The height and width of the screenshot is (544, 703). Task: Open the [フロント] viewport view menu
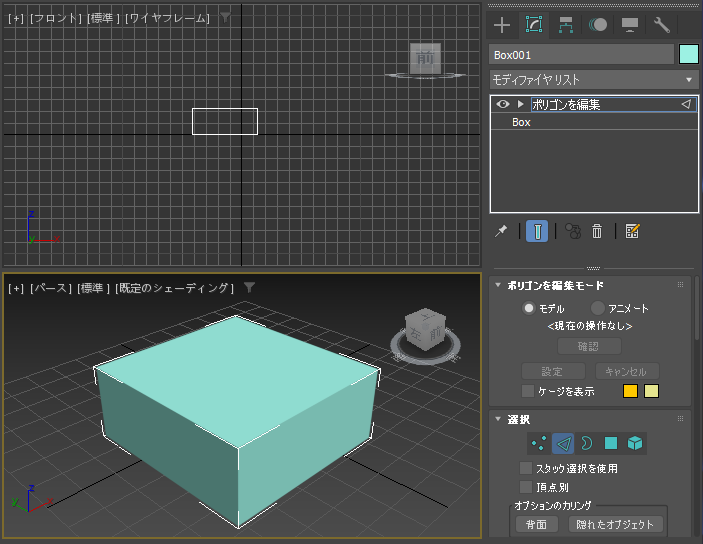(56, 18)
